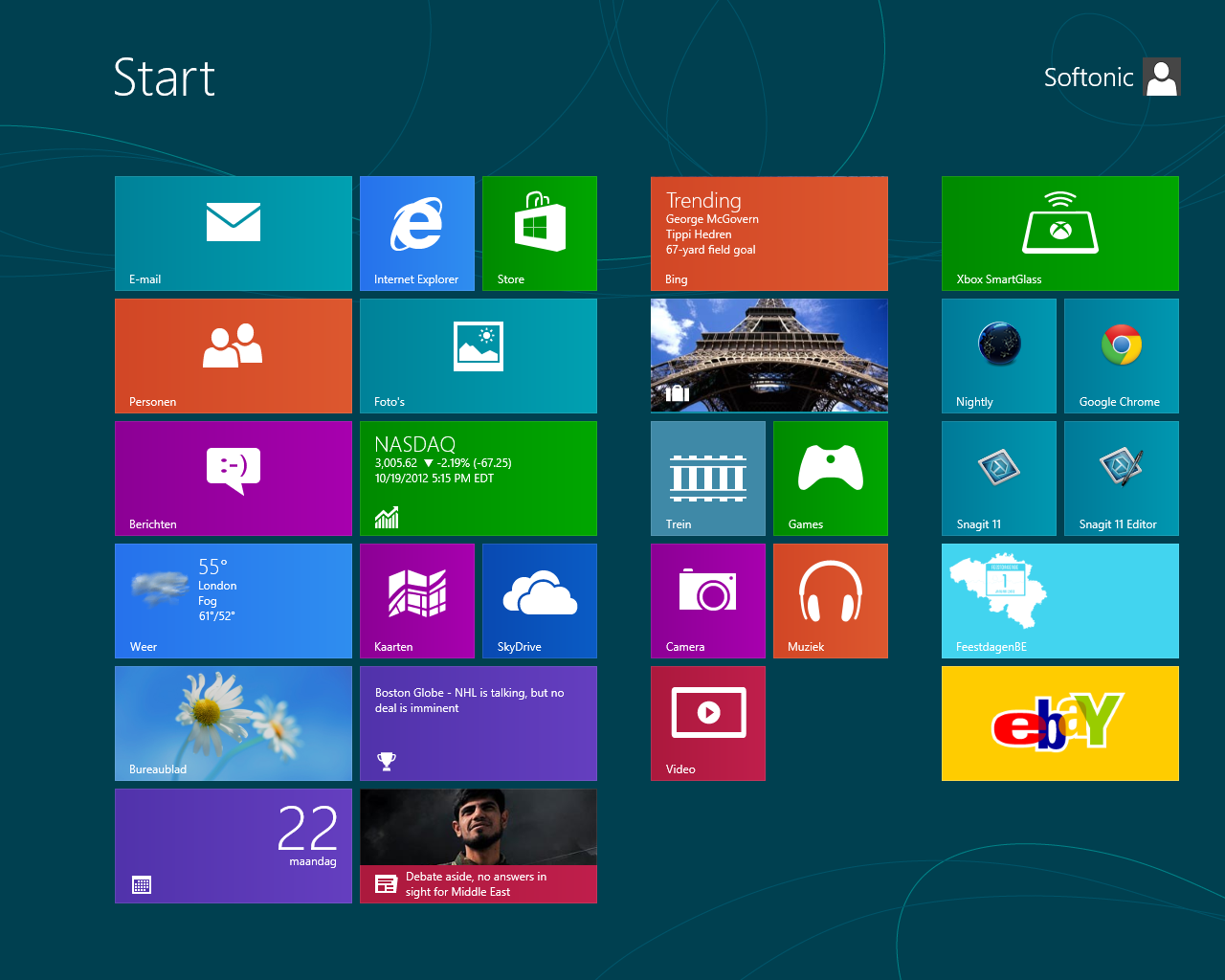Open the Muziek tile
1225x980 pixels.
[x=830, y=600]
